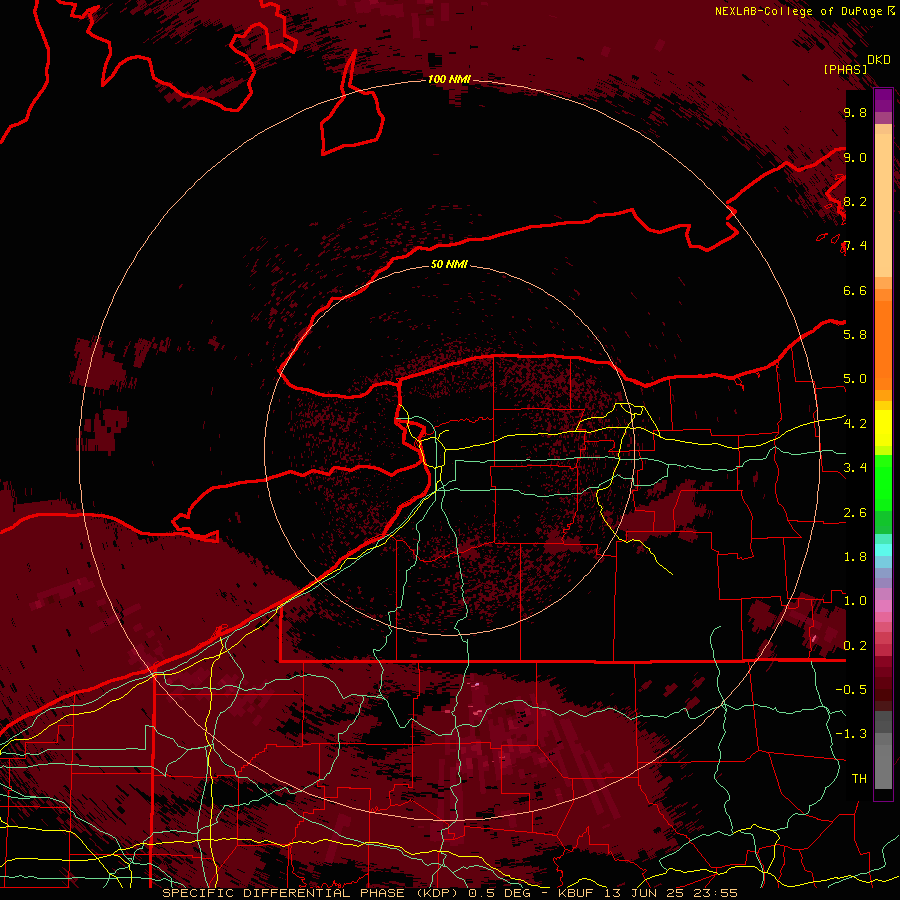Pick the peach segment of the color bar
Viewport: 900px width, 900px height.
[883, 207]
